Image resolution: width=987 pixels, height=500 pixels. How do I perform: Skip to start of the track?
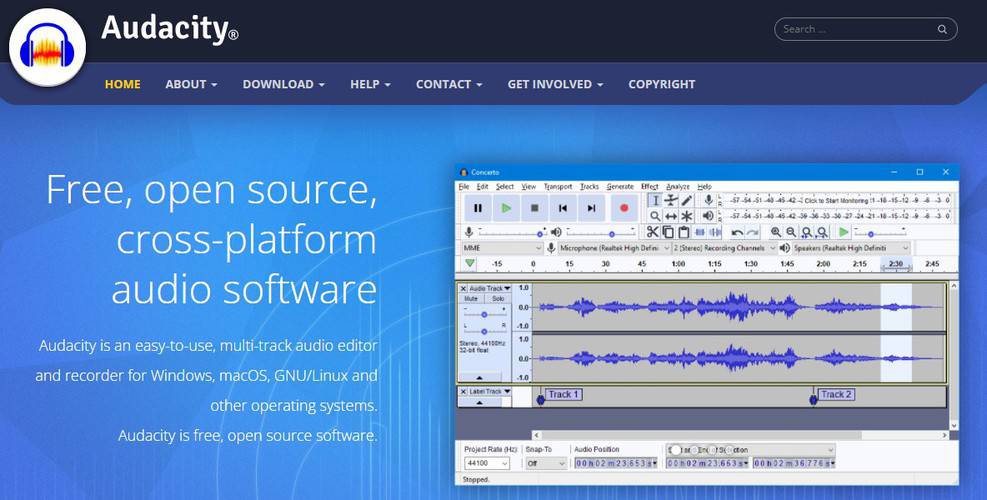coord(563,208)
